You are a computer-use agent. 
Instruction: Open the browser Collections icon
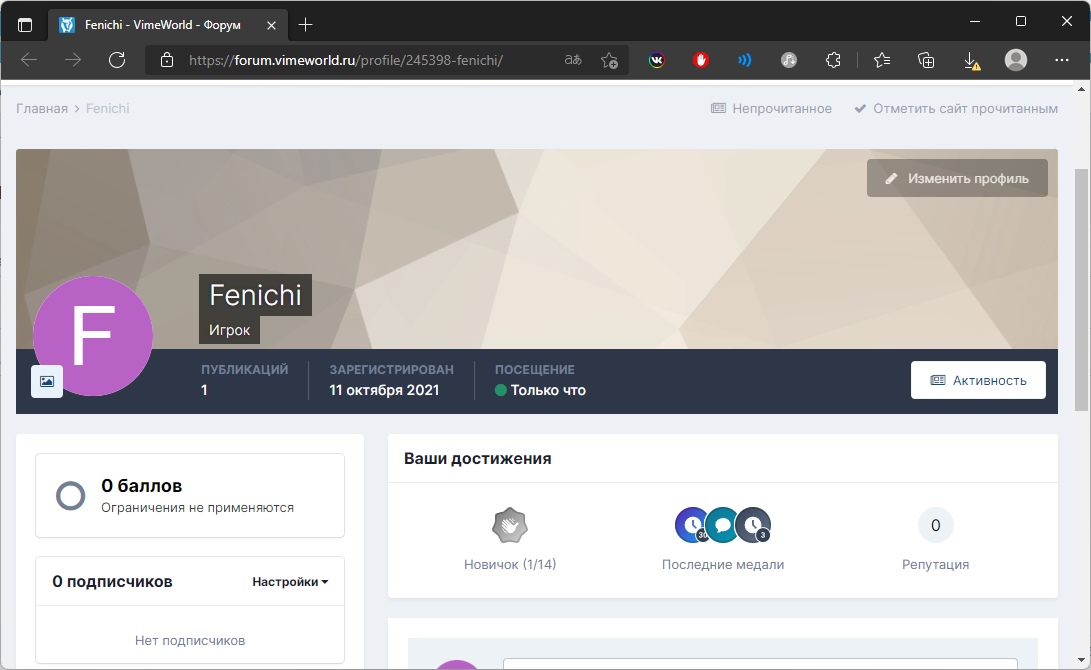[x=926, y=60]
